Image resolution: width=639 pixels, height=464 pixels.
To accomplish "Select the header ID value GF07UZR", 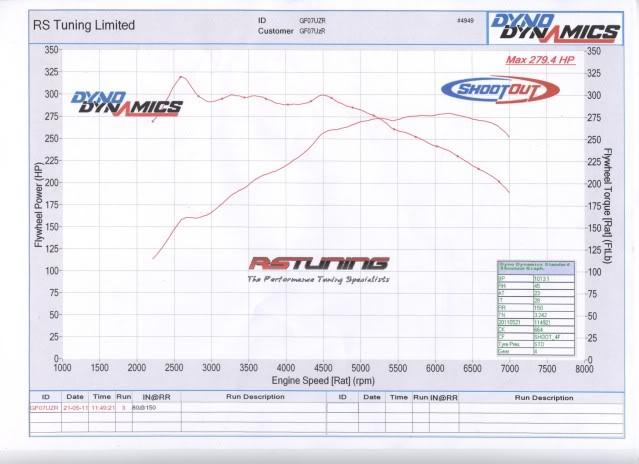I will pos(312,20).
